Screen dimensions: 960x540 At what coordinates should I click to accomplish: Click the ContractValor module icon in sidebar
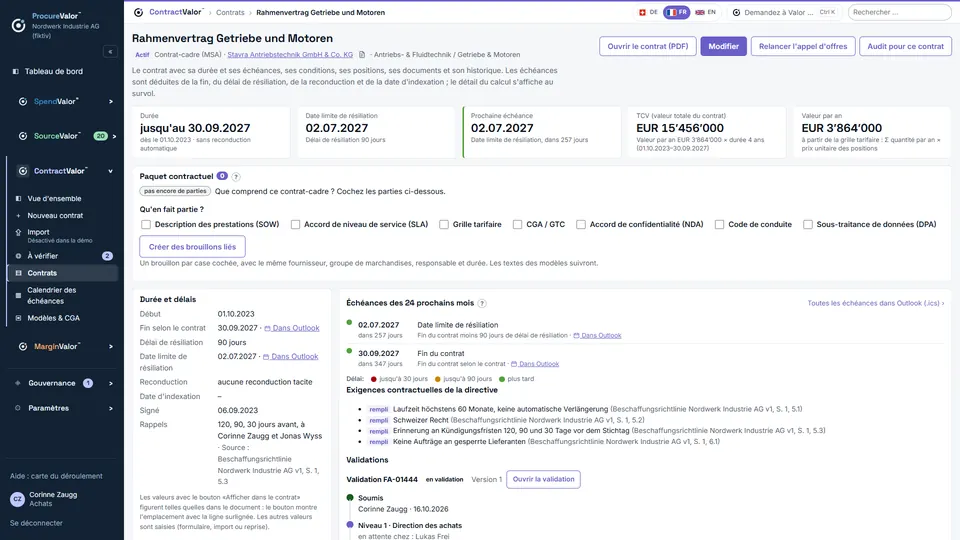click(x=23, y=171)
